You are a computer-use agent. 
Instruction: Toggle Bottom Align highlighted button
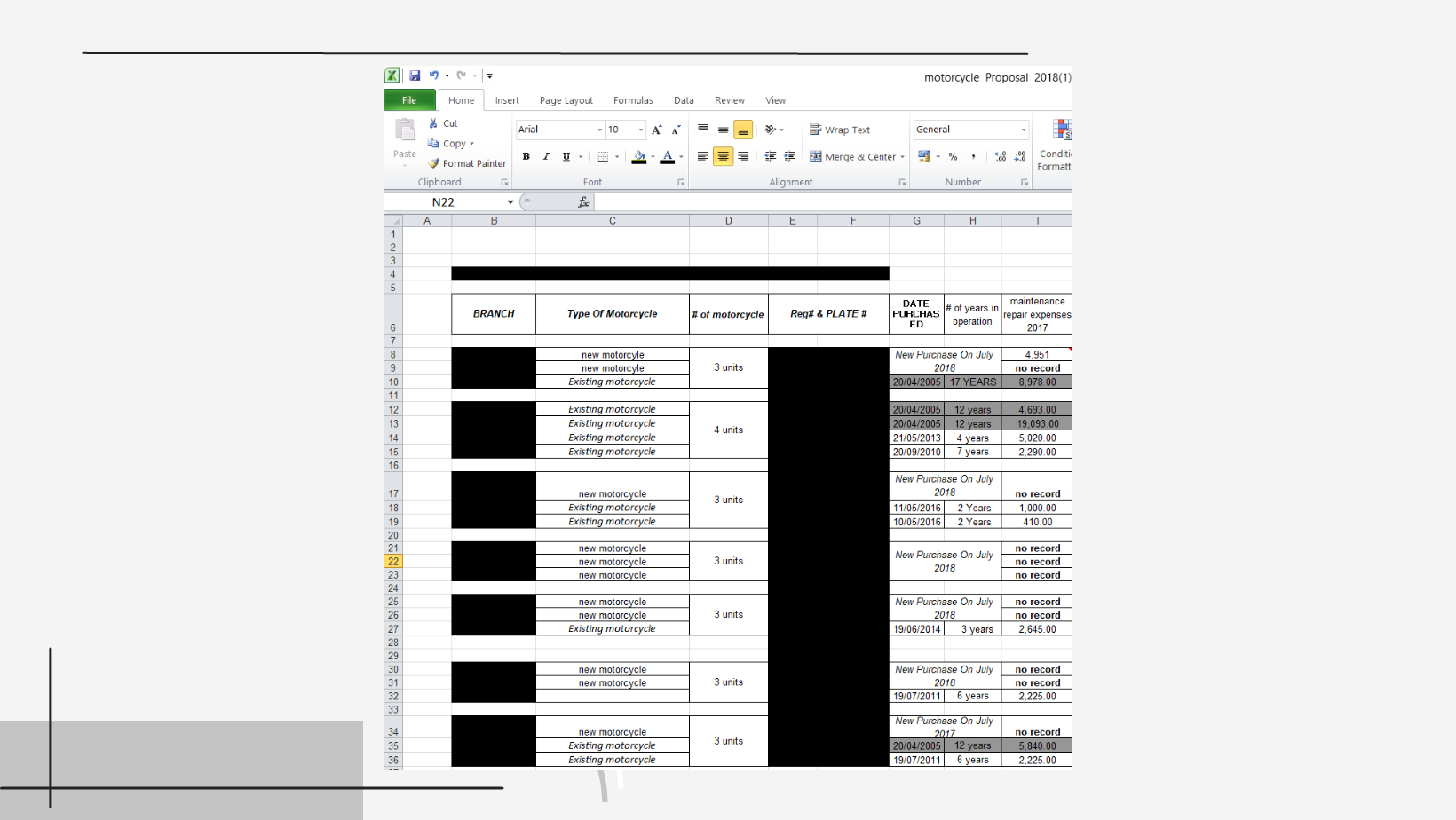(x=743, y=130)
